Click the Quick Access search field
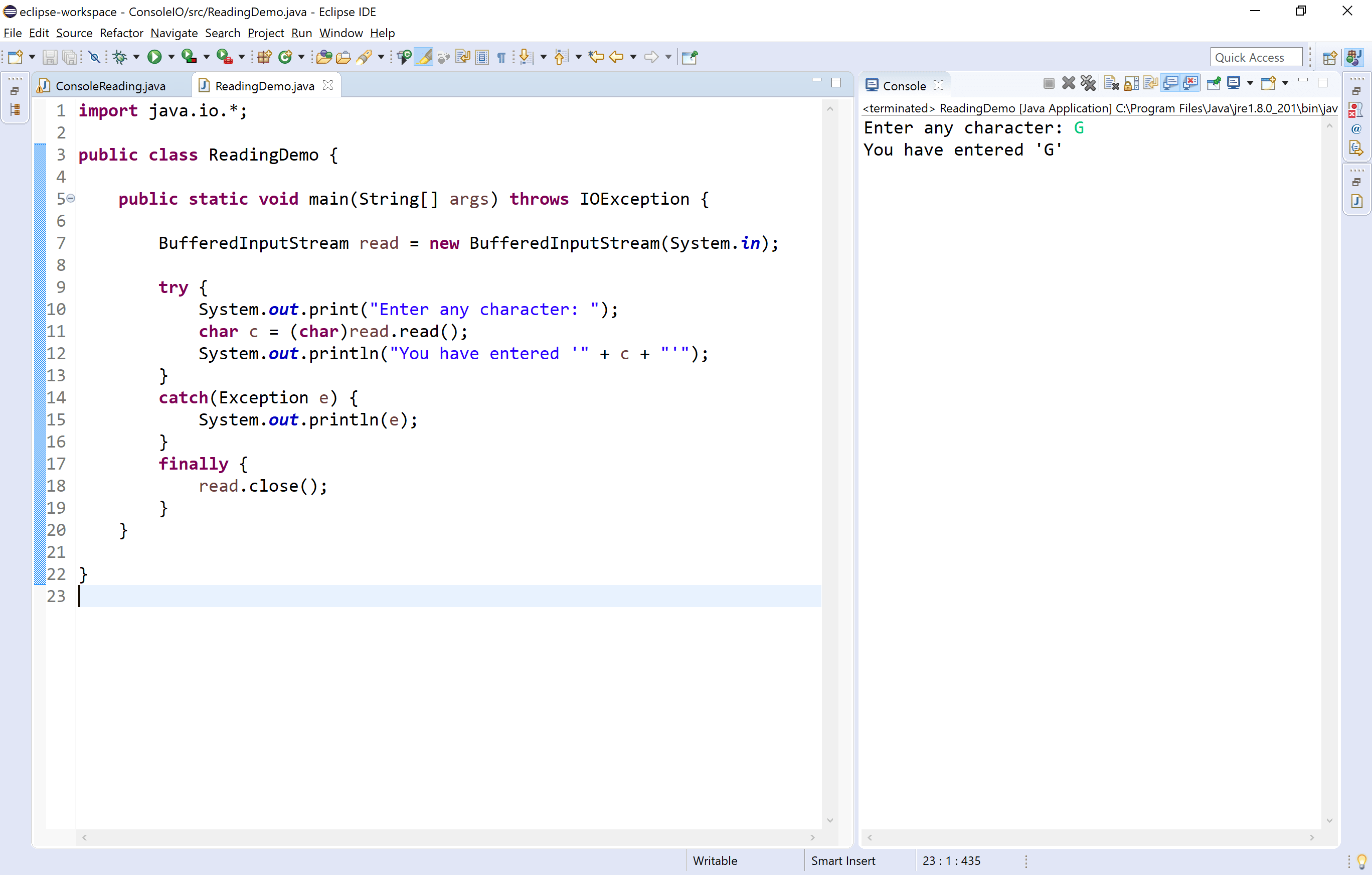 1256,57
